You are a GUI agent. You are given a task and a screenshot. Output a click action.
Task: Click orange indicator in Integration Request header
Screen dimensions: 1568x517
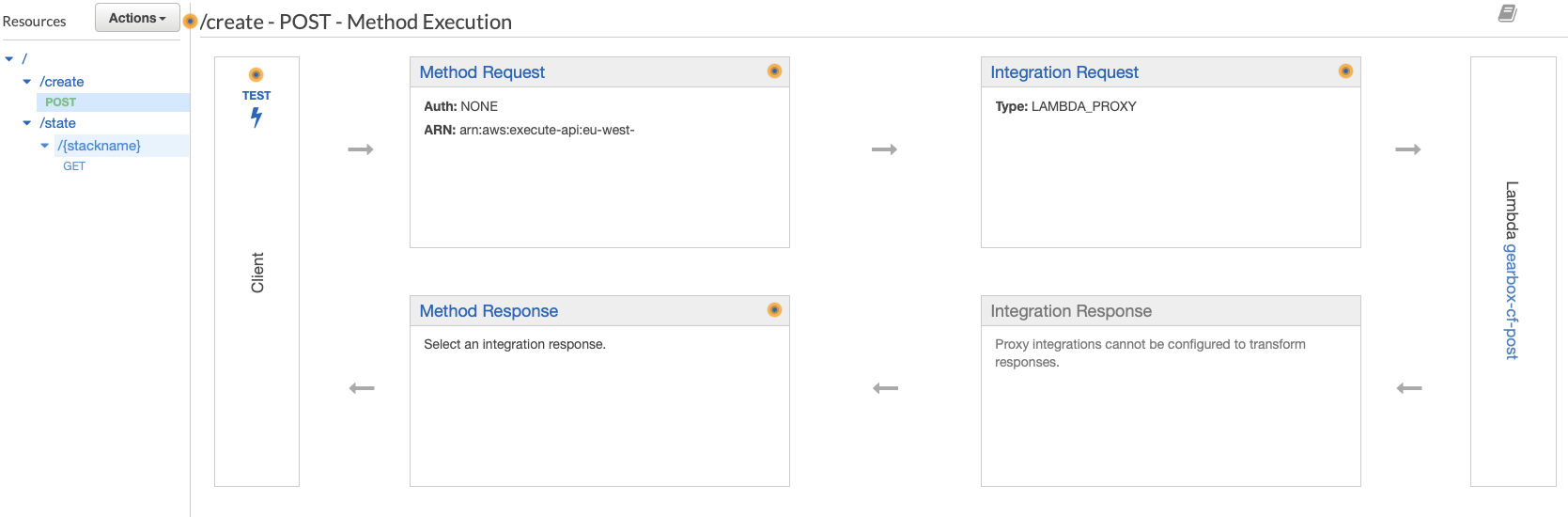point(1345,71)
